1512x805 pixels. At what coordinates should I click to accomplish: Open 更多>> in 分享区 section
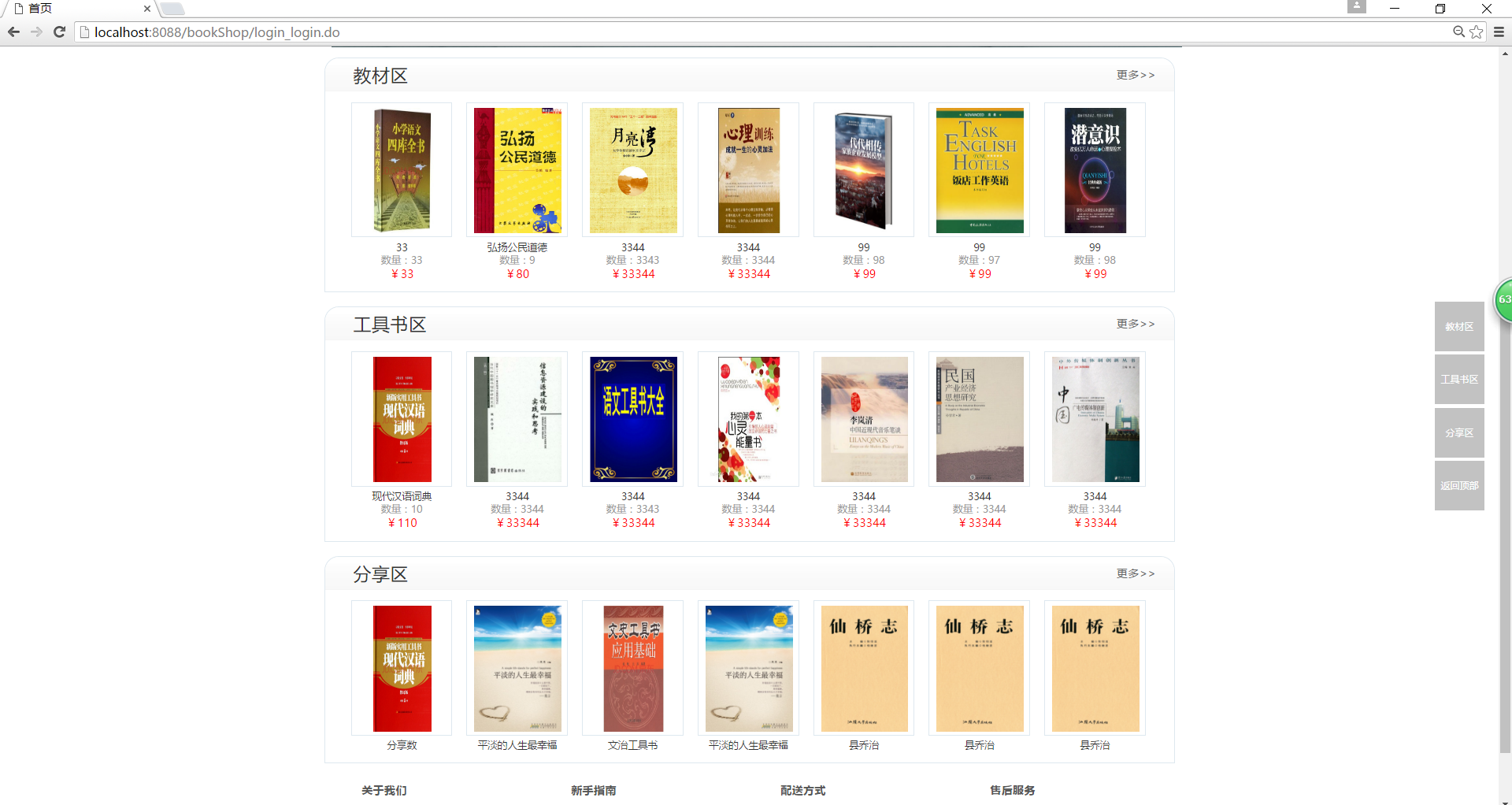1136,573
